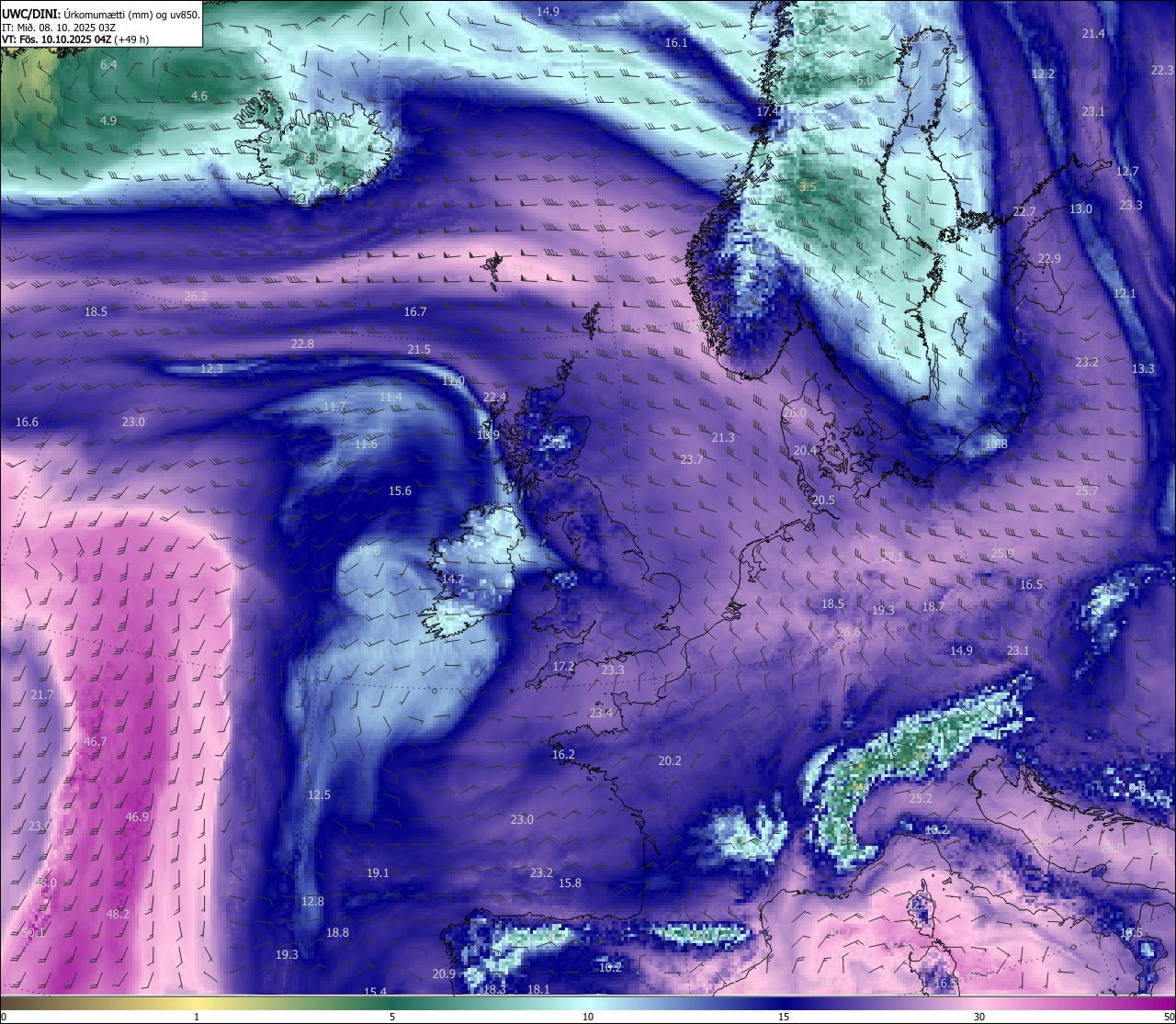The width and height of the screenshot is (1176, 1024).
Task: Click the 26.0 value near Denmark
Action: coord(795,412)
